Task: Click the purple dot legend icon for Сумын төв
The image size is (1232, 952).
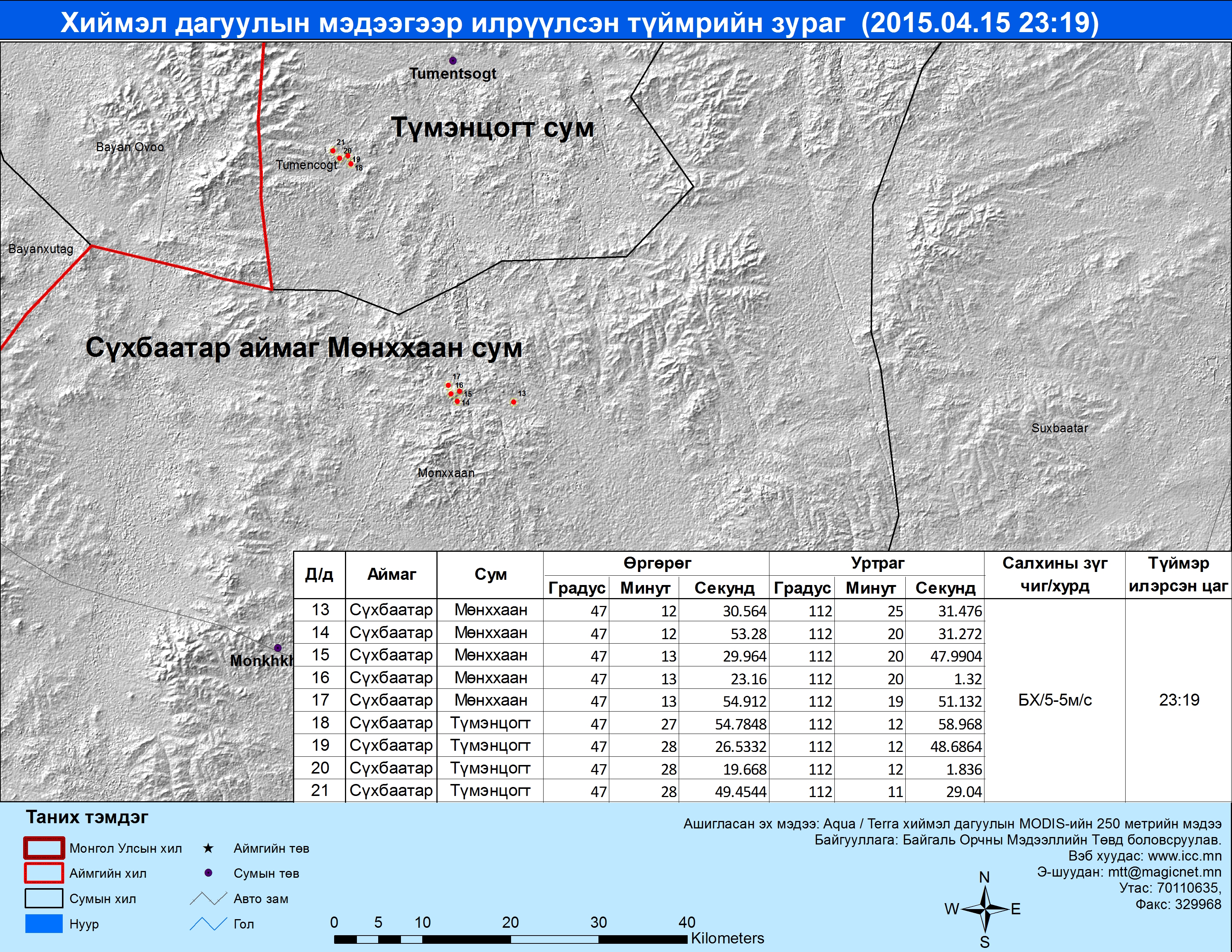Action: pos(208,873)
